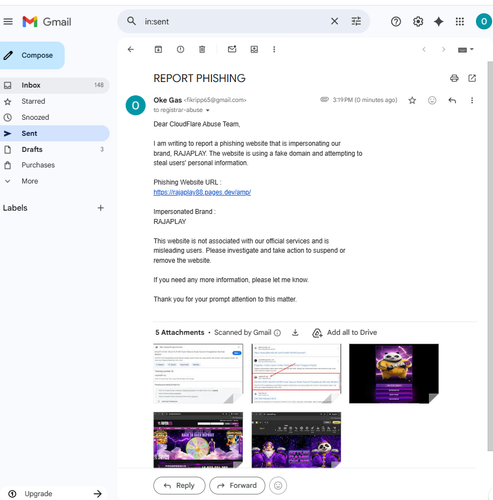Open email in new window
The width and height of the screenshot is (493, 500).
point(472,78)
